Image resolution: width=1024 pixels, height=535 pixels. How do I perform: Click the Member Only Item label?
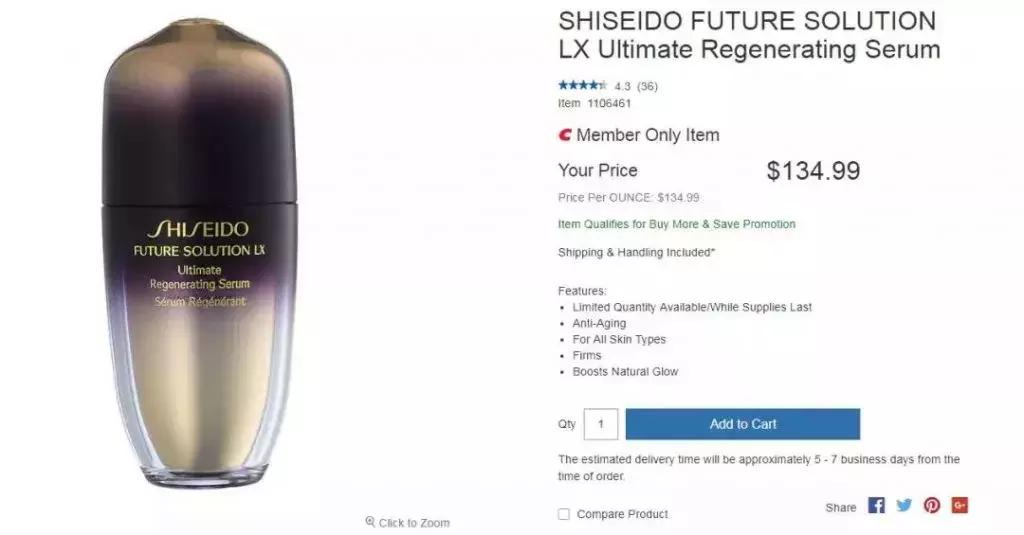click(647, 135)
